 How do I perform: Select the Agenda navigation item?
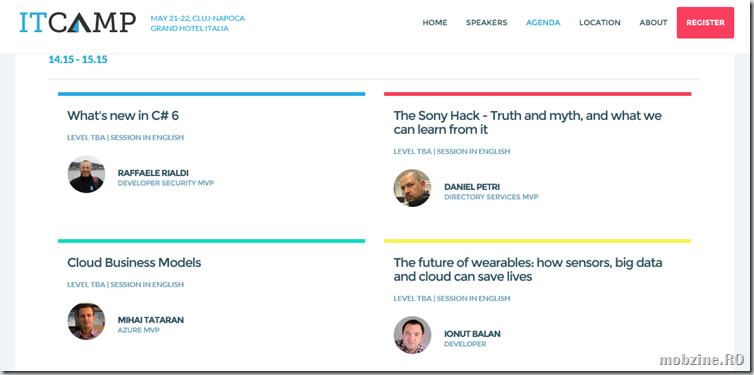pyautogui.click(x=543, y=23)
